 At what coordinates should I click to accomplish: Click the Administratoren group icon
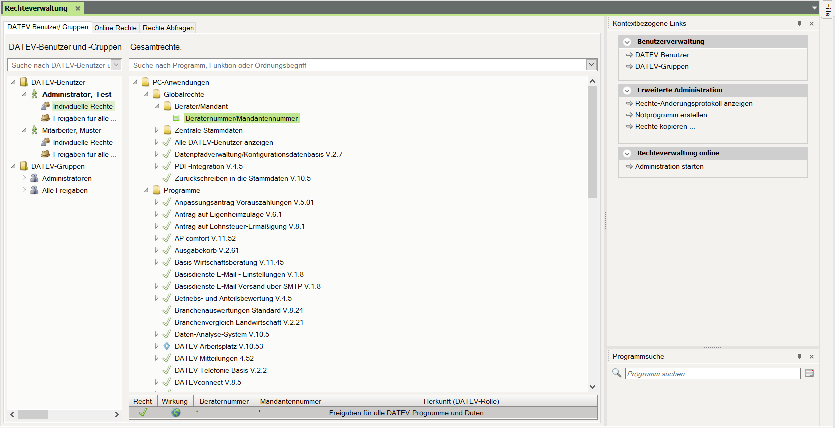pyautogui.click(x=34, y=179)
